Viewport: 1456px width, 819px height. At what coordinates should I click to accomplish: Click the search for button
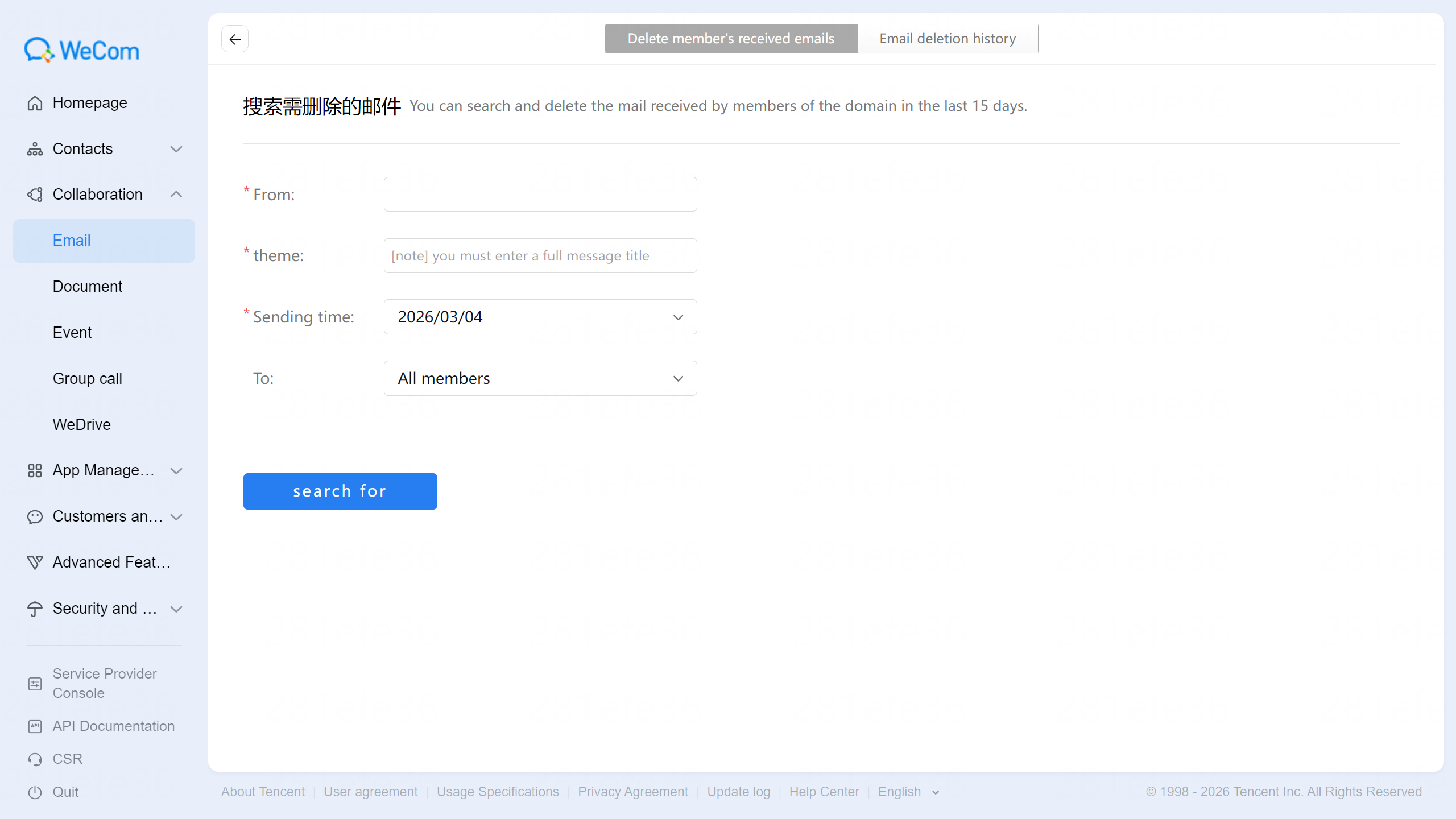pos(340,491)
